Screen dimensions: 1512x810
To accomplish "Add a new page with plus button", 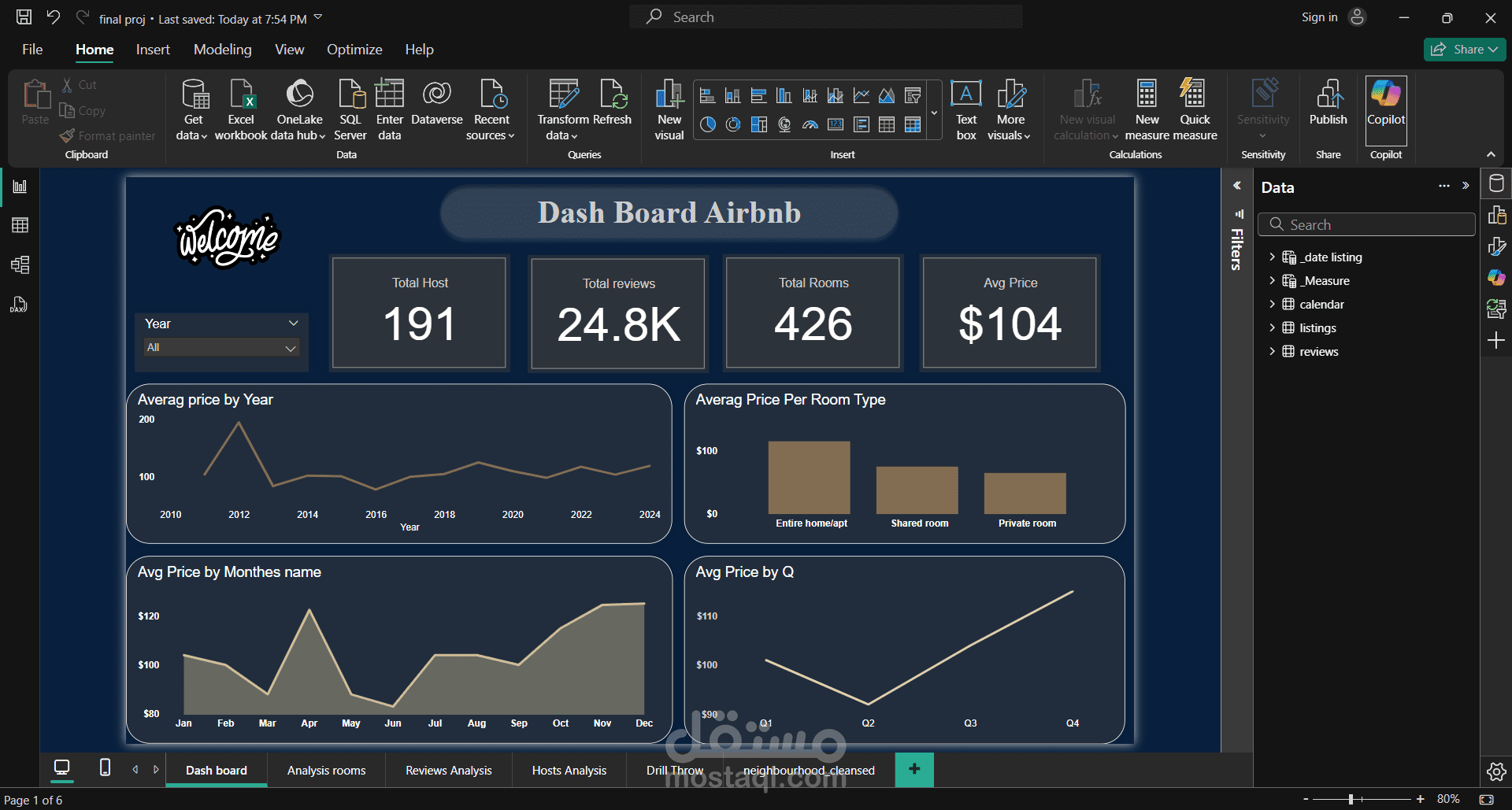I will [x=914, y=769].
